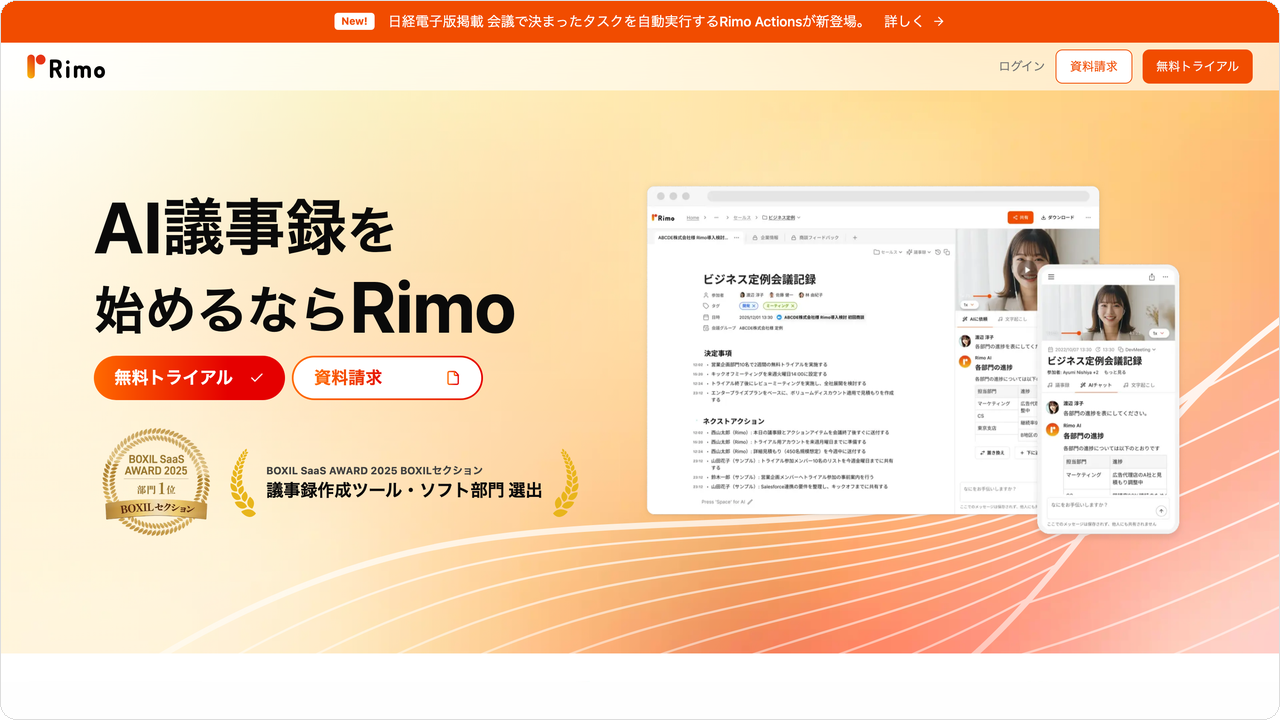Switch to the 商談フィードバック tab
Viewport: 1280px width, 720px height.
(815, 238)
